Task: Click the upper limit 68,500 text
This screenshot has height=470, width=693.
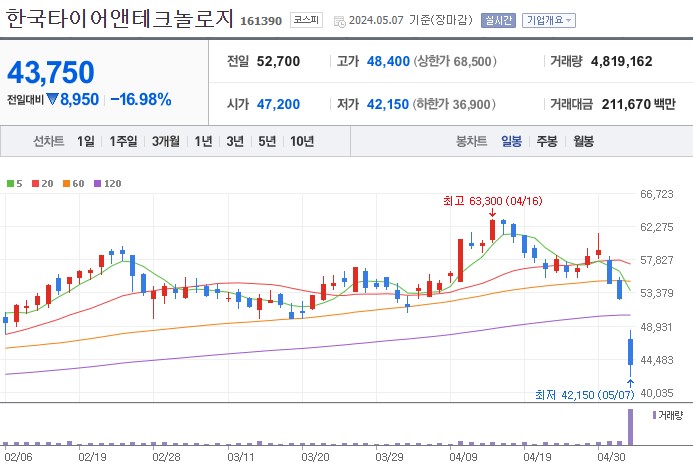Action: coord(455,61)
